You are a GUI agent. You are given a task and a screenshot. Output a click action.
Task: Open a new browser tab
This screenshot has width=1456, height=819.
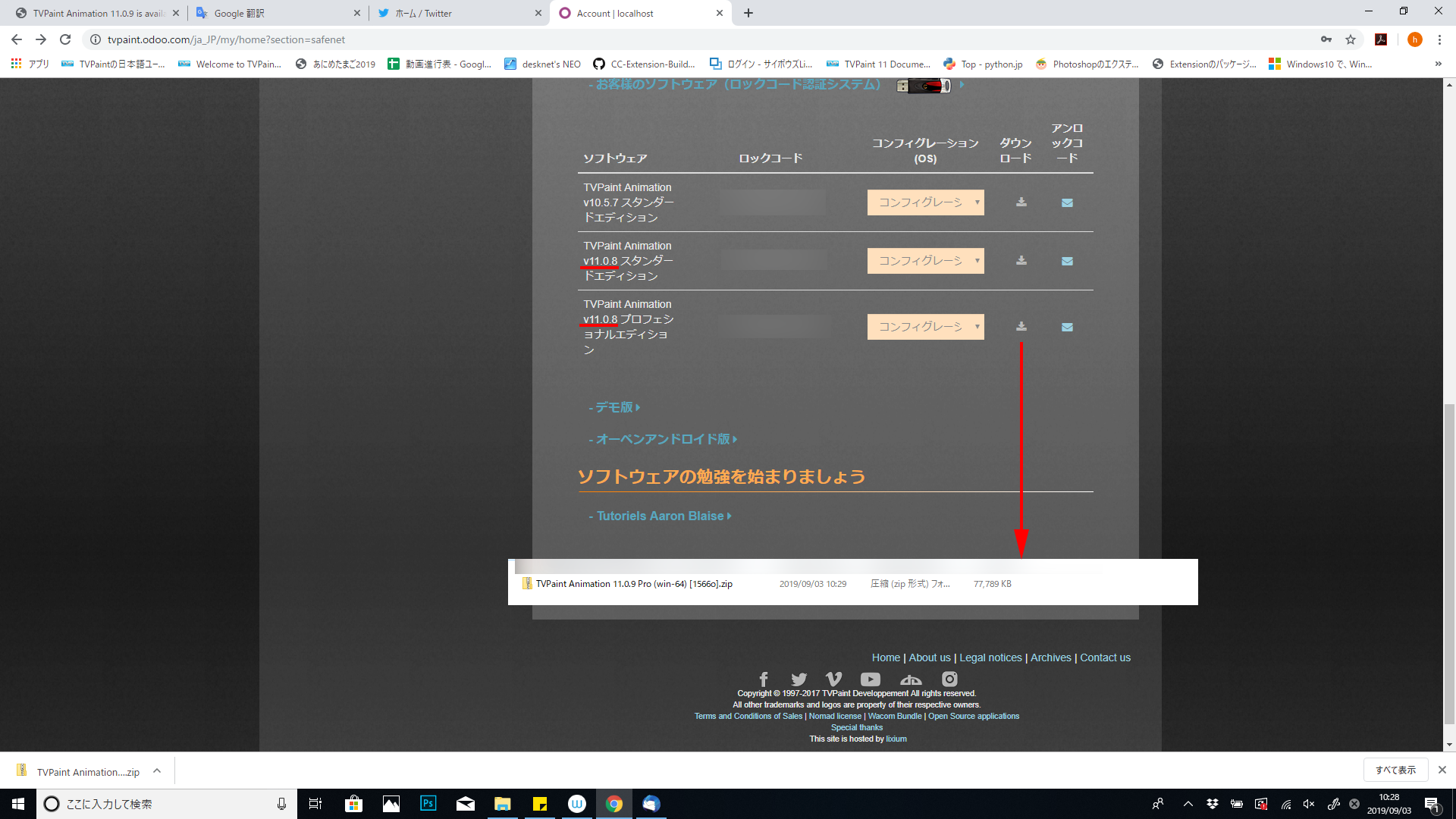click(748, 13)
